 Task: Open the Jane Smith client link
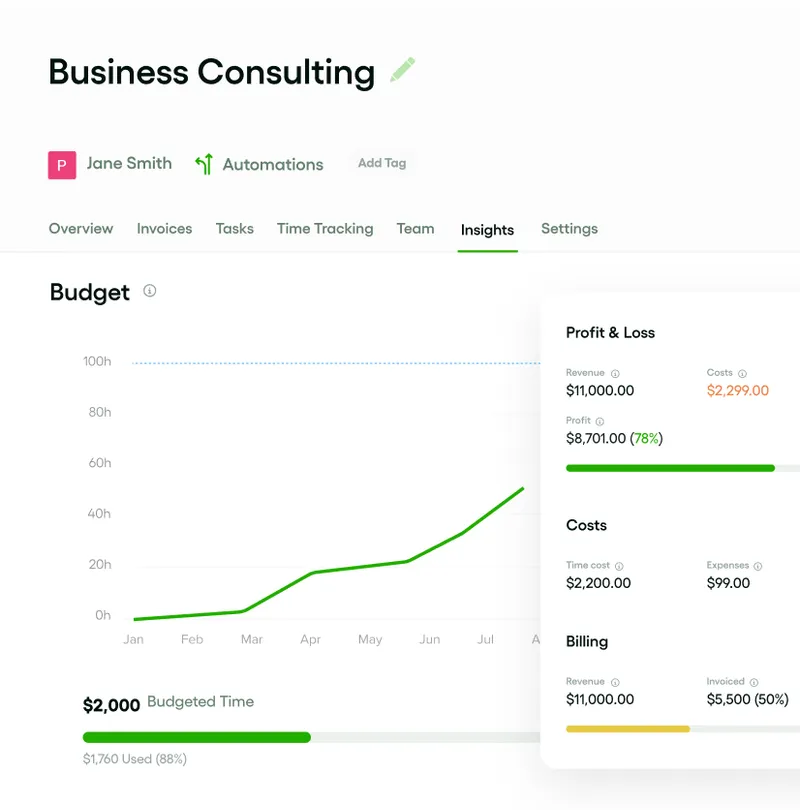(129, 164)
